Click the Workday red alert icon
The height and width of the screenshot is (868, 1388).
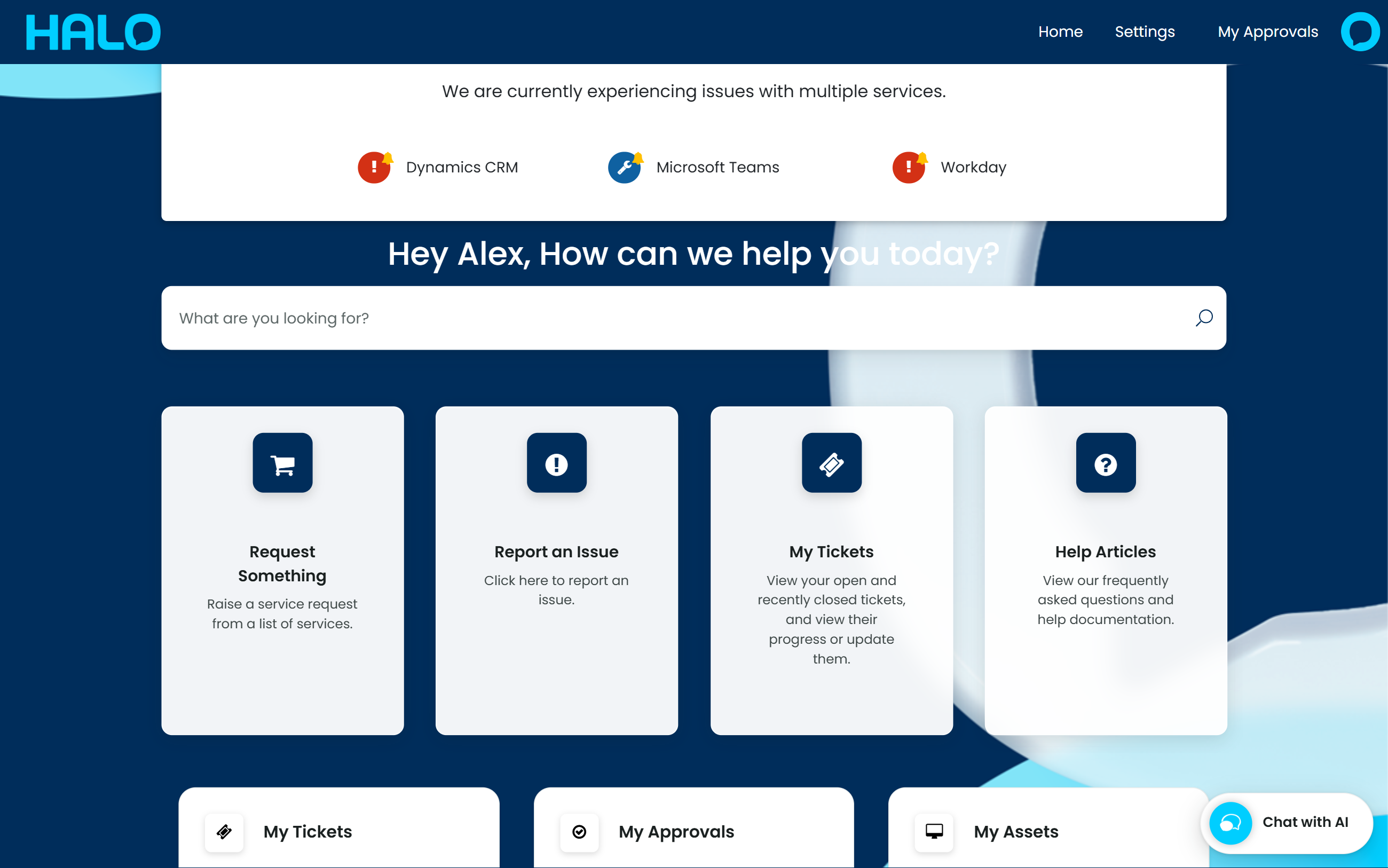click(909, 167)
